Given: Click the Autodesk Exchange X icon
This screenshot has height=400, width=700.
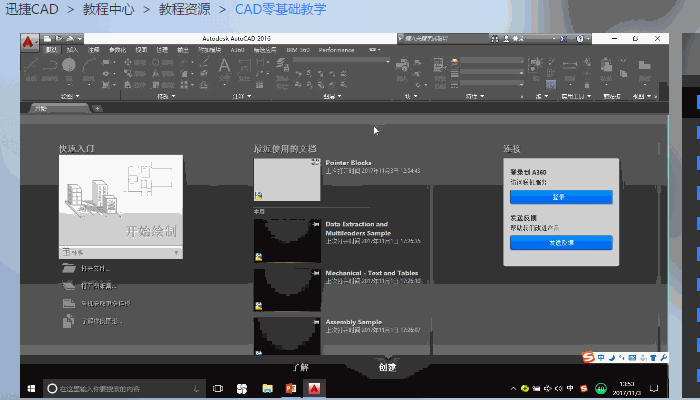Looking at the screenshot, I should [564, 39].
